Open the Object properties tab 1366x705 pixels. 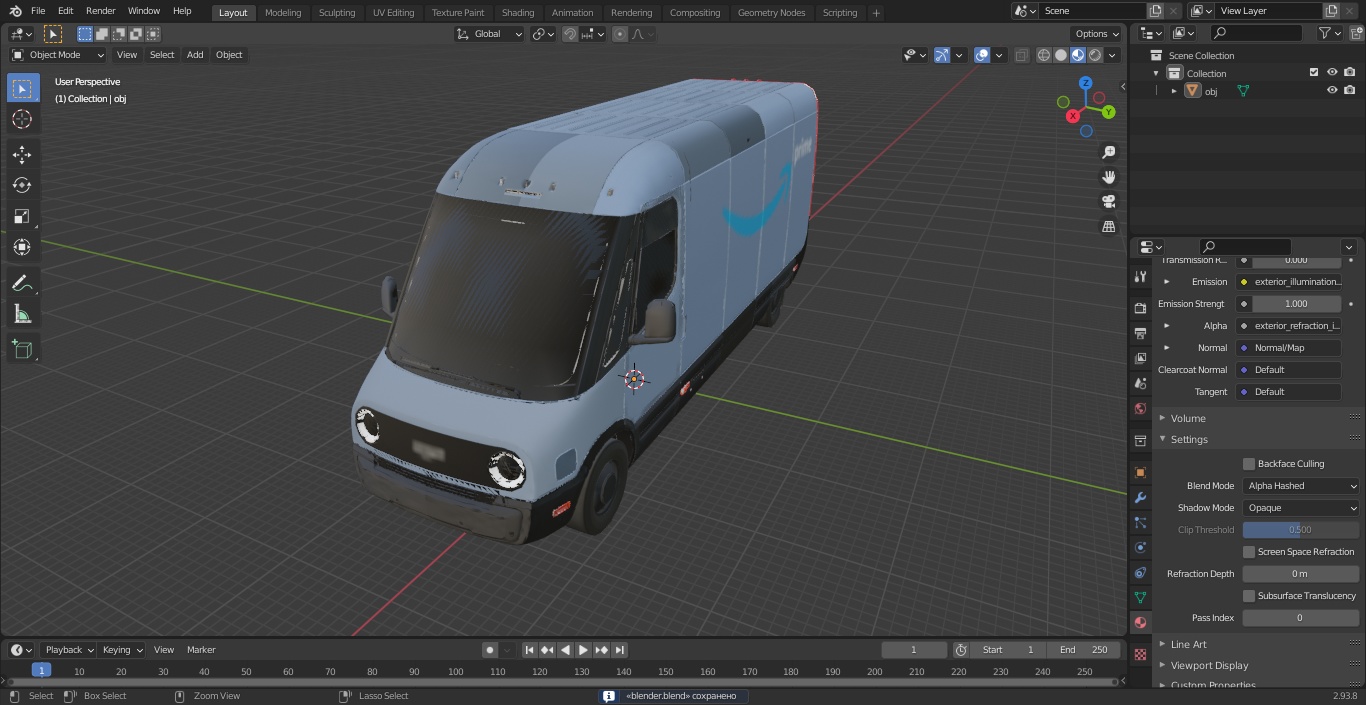pos(1140,472)
